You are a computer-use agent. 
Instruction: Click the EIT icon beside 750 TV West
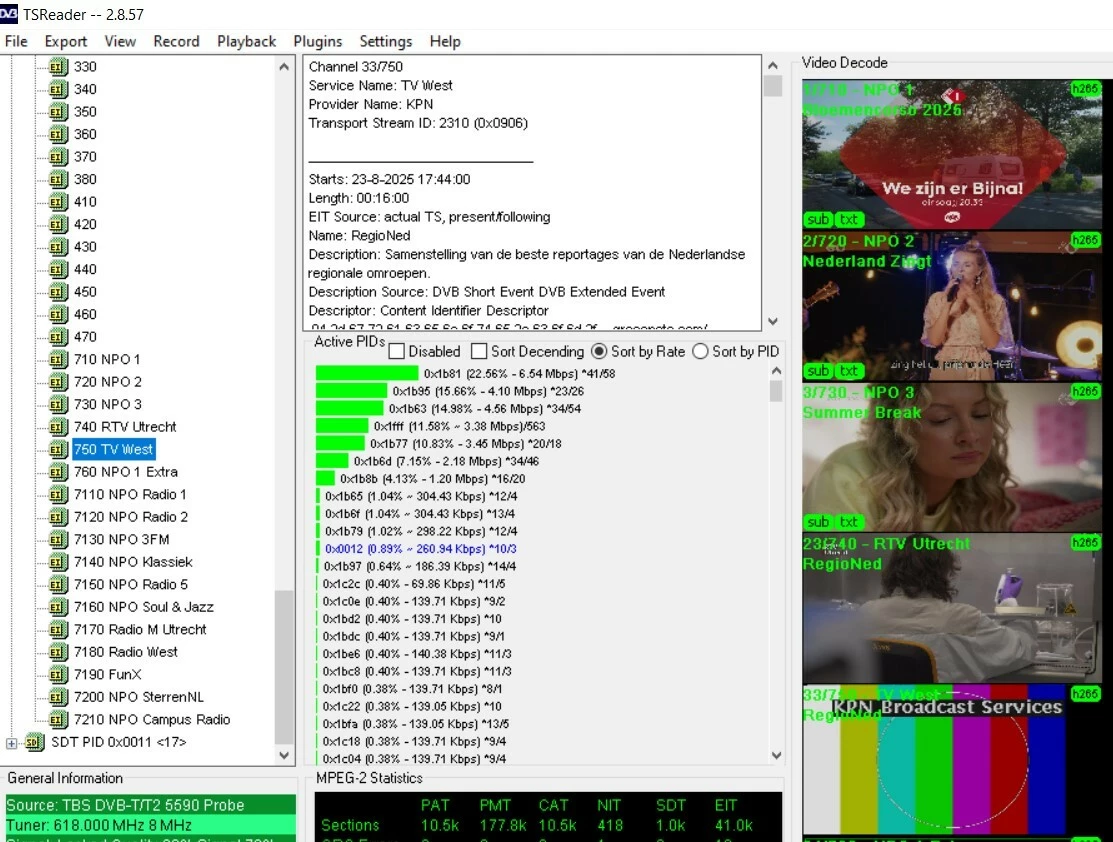click(x=58, y=449)
